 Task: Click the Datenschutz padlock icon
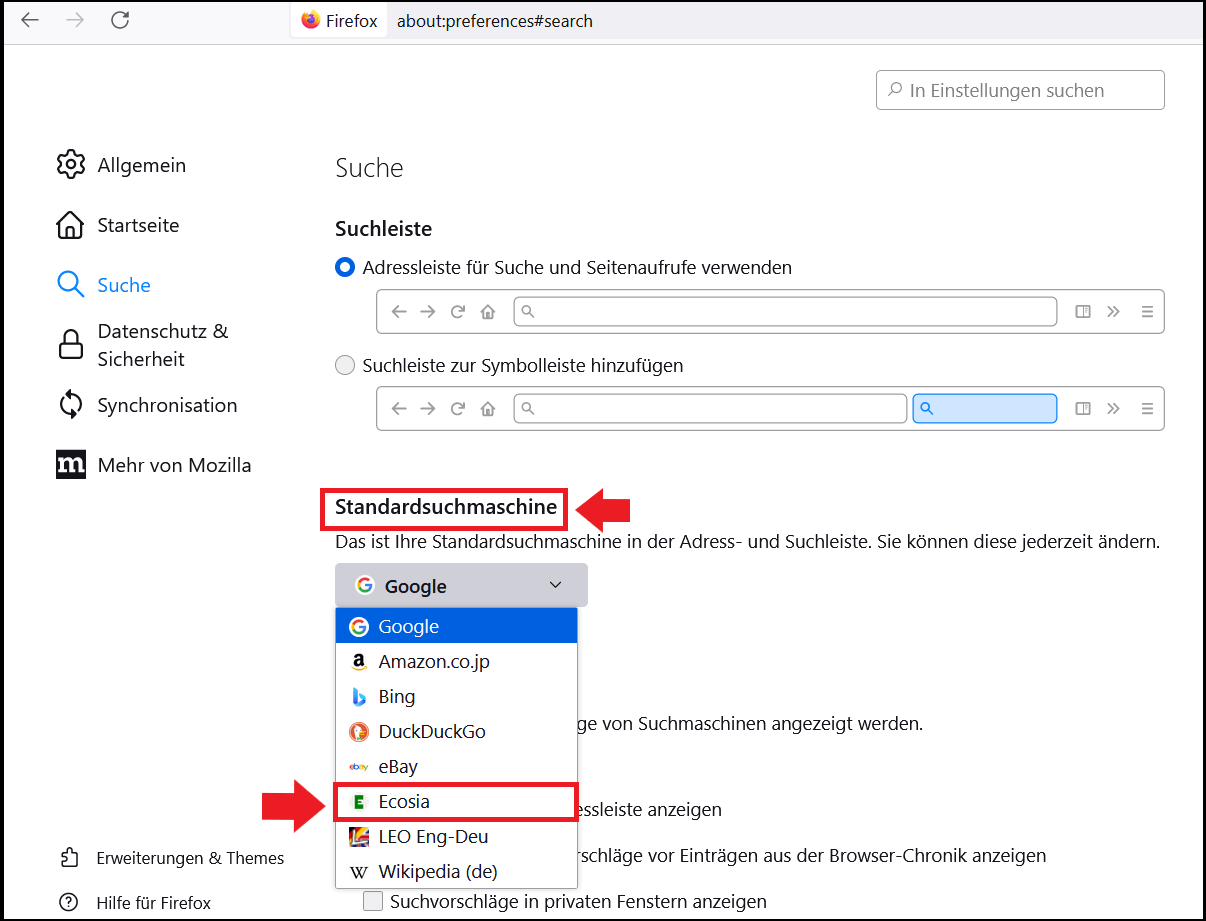70,345
